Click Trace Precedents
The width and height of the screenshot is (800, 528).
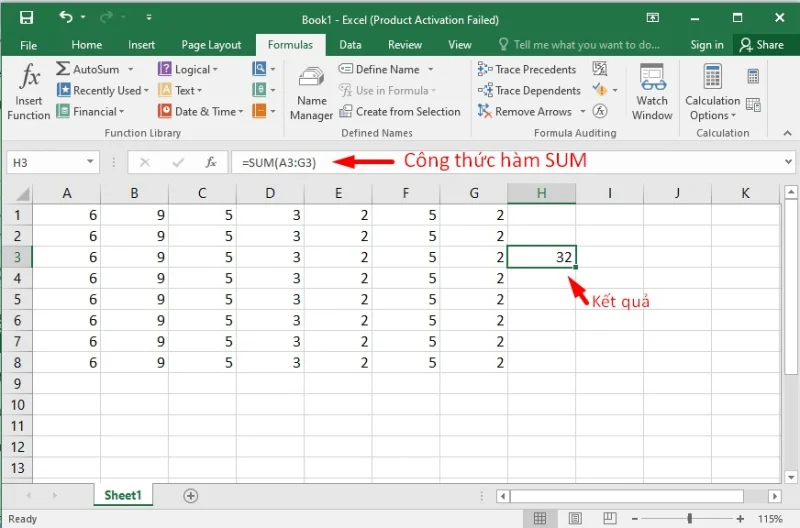(x=527, y=69)
